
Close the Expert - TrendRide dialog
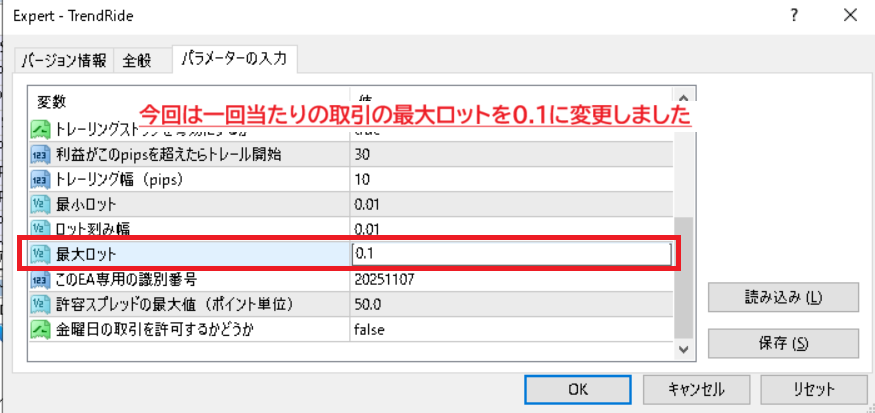tap(850, 16)
